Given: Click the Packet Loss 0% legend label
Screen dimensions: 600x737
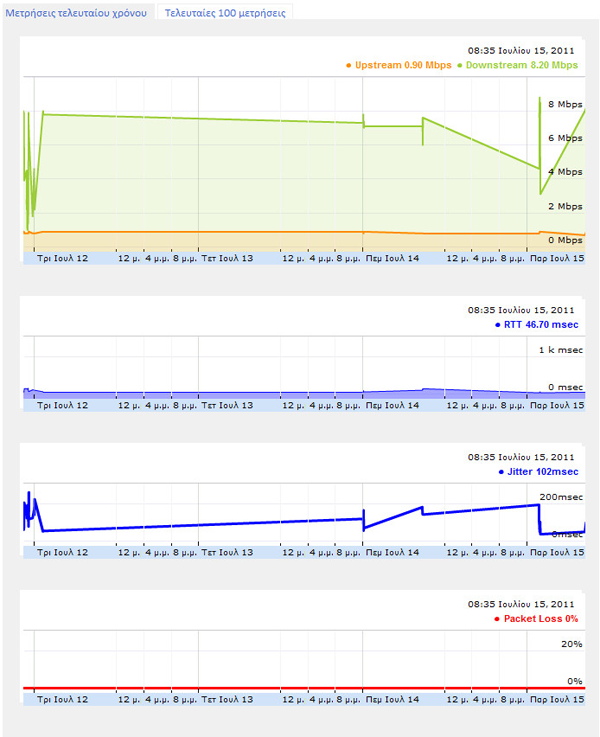Looking at the screenshot, I should pyautogui.click(x=541, y=619).
